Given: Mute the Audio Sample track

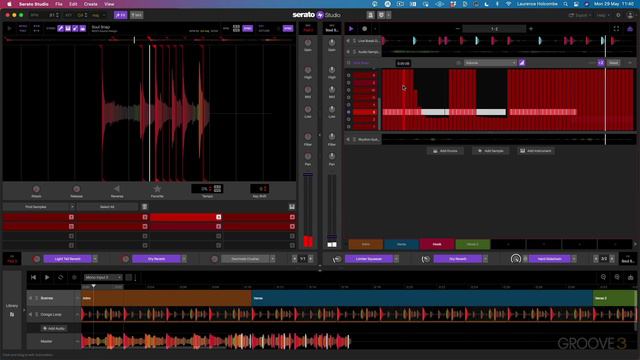Looking at the screenshot, I should [x=348, y=52].
